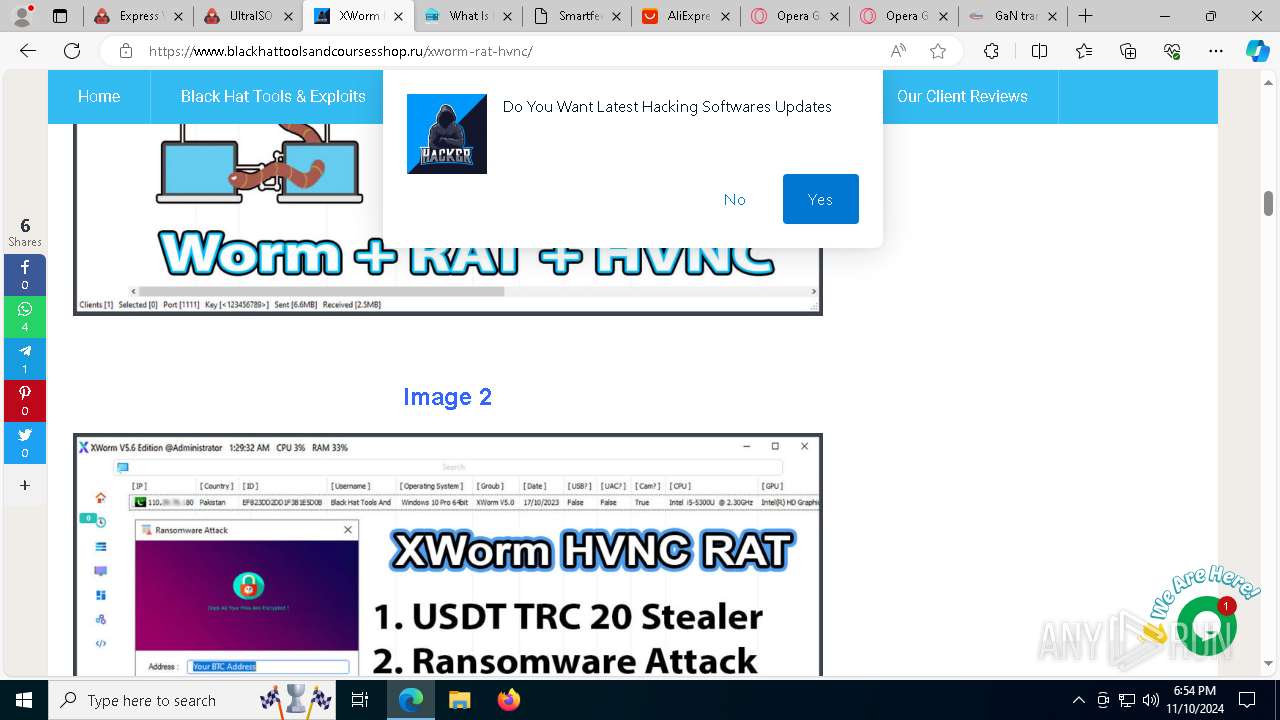Open a new browser tab
This screenshot has width=1280, height=720.
1085,16
